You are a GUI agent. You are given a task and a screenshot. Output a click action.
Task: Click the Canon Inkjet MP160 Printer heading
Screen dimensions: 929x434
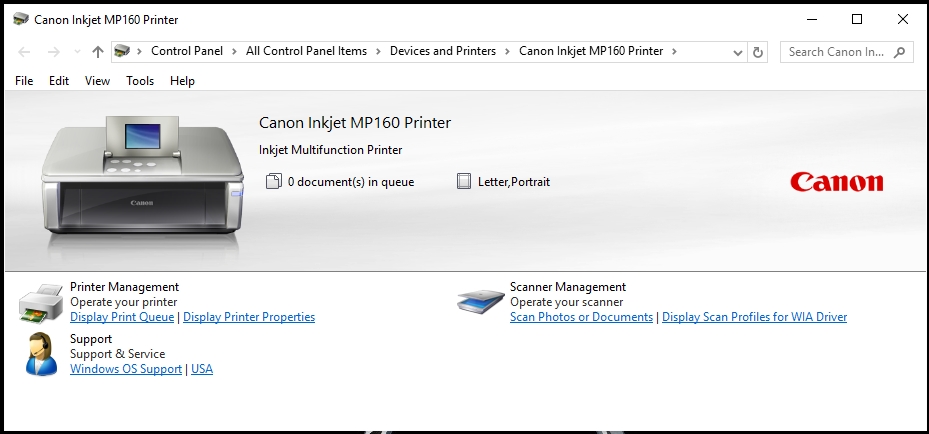coord(355,123)
